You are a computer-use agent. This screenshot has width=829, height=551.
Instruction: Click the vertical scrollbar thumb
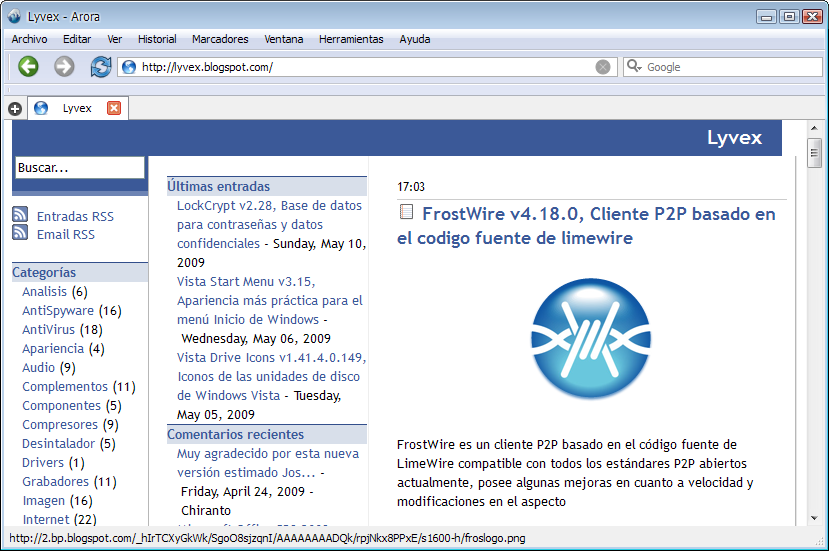[815, 153]
